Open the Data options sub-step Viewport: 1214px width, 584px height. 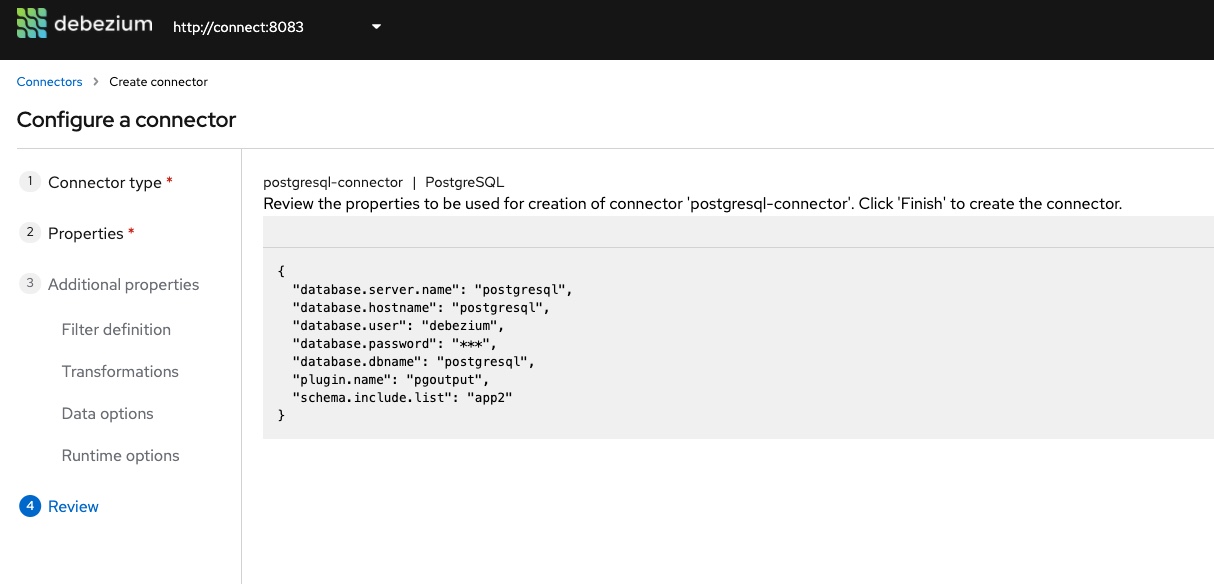click(x=107, y=413)
